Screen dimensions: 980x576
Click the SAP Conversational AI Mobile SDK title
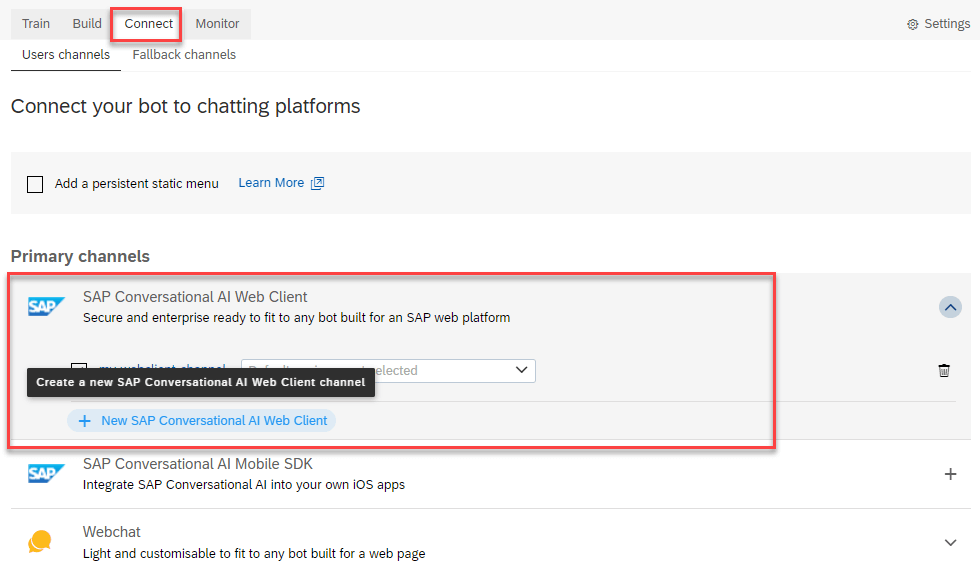pyautogui.click(x=198, y=464)
